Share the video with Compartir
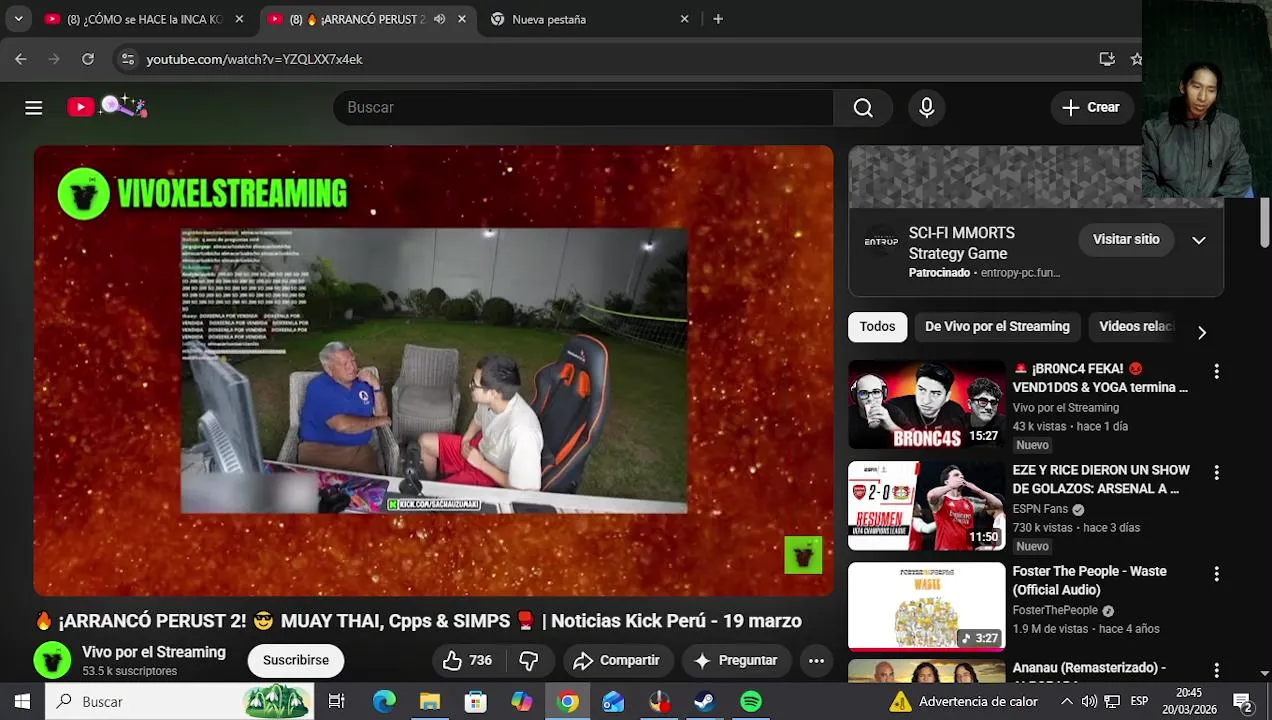 [x=616, y=660]
